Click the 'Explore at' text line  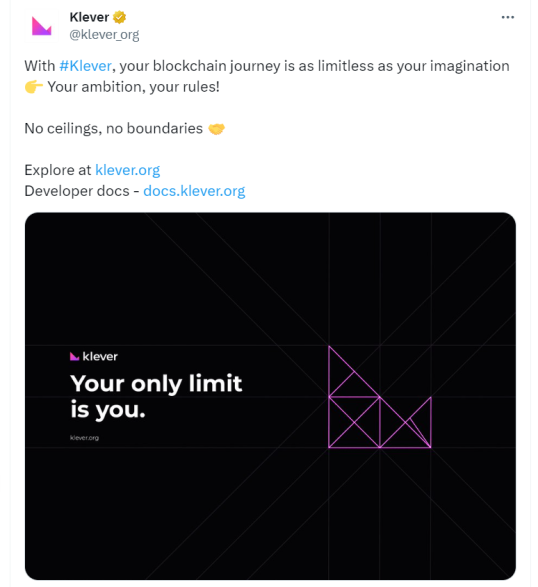click(x=58, y=170)
